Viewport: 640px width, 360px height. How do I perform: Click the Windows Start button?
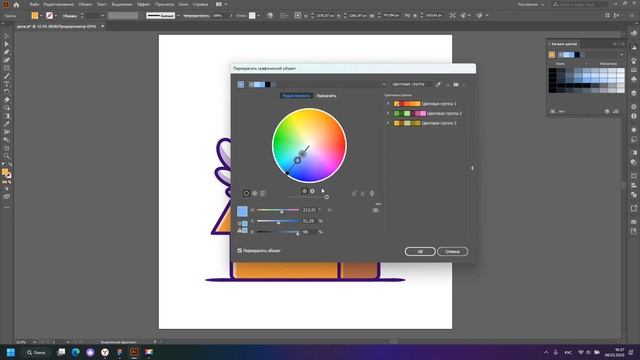tap(11, 352)
